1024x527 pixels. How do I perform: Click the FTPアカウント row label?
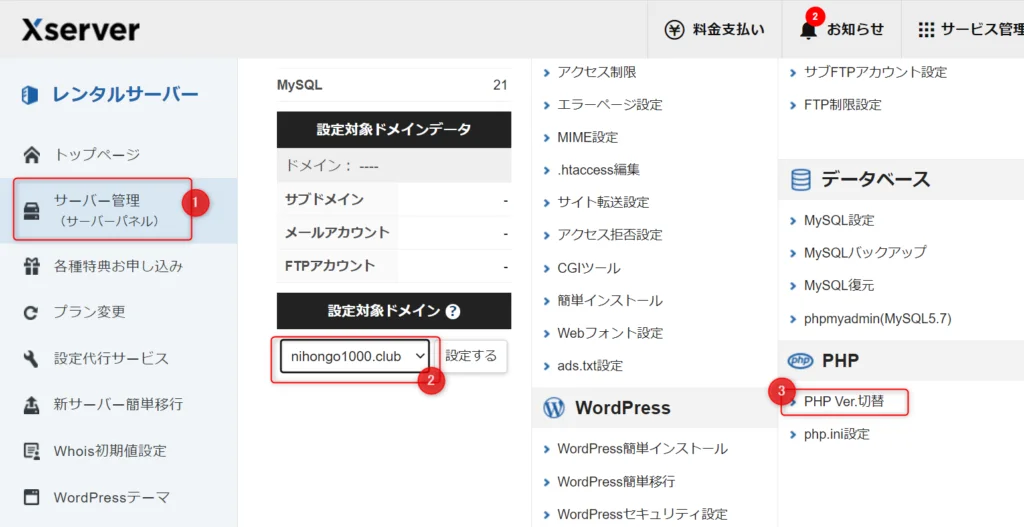pos(330,266)
